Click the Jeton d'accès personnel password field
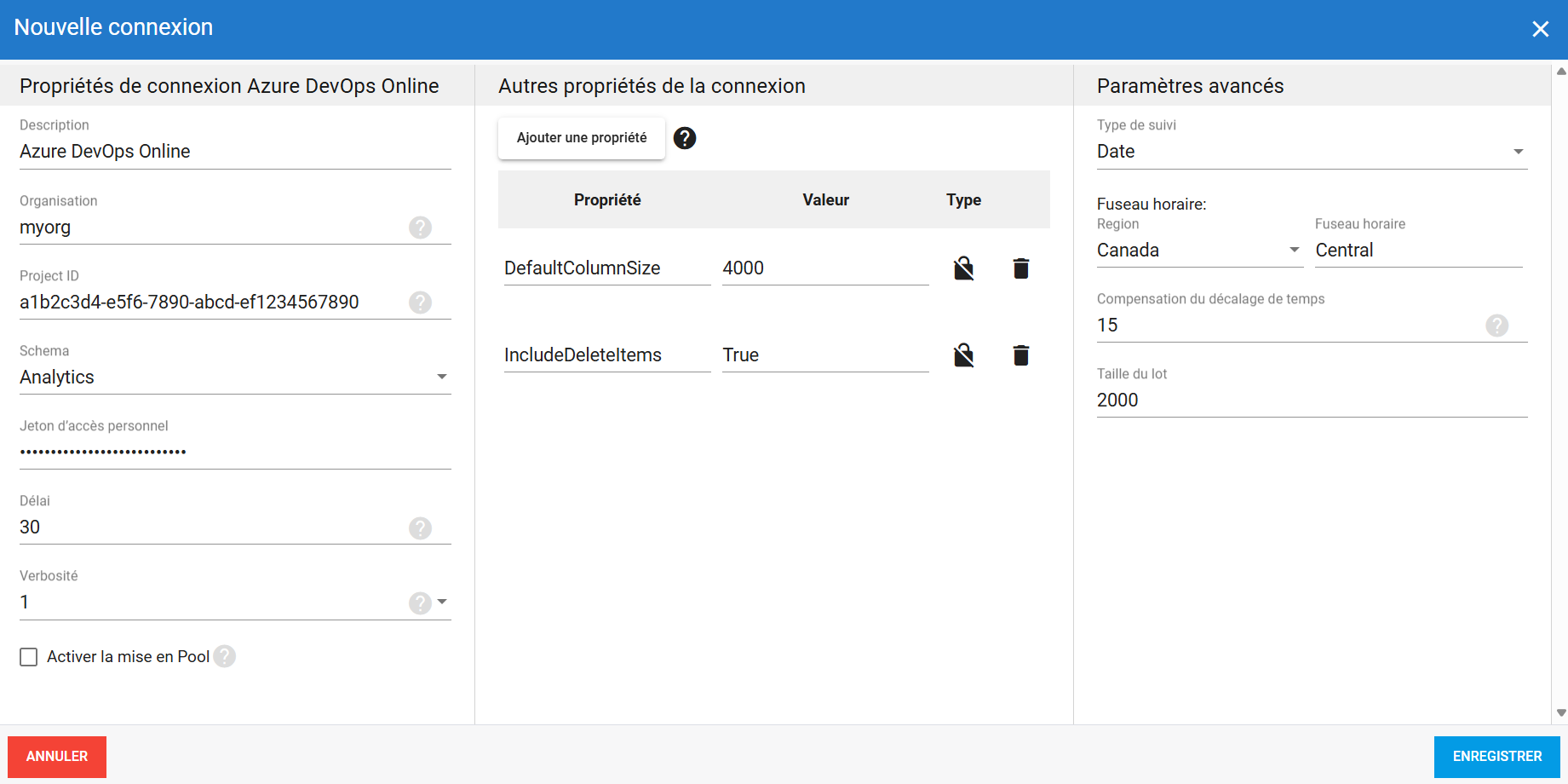 tap(235, 453)
